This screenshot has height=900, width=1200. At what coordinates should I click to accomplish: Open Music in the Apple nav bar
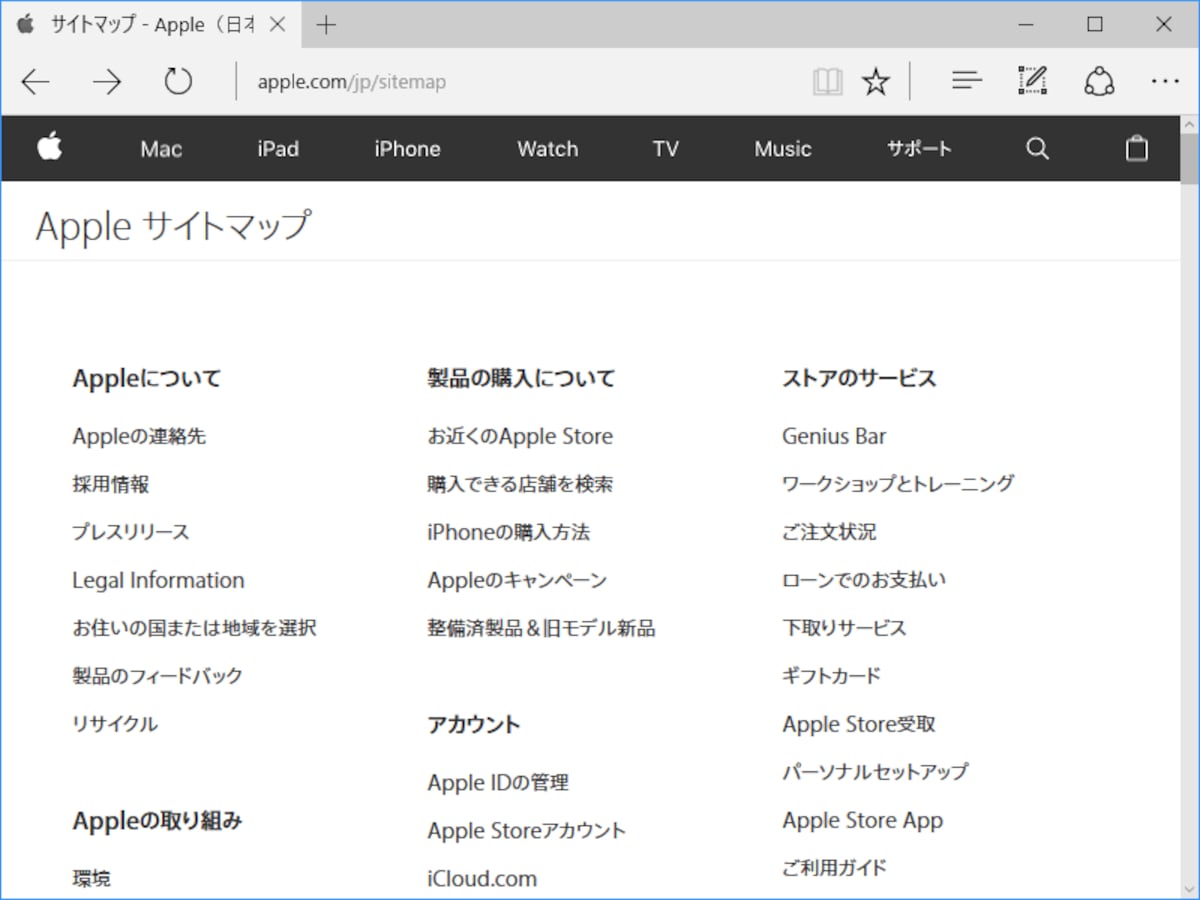(782, 149)
